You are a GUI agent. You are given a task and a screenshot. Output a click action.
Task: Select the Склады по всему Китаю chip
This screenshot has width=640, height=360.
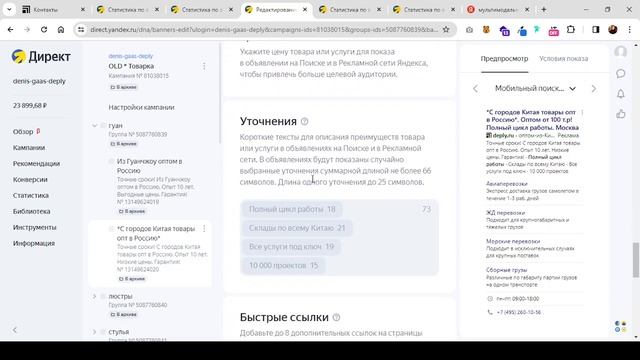297,228
